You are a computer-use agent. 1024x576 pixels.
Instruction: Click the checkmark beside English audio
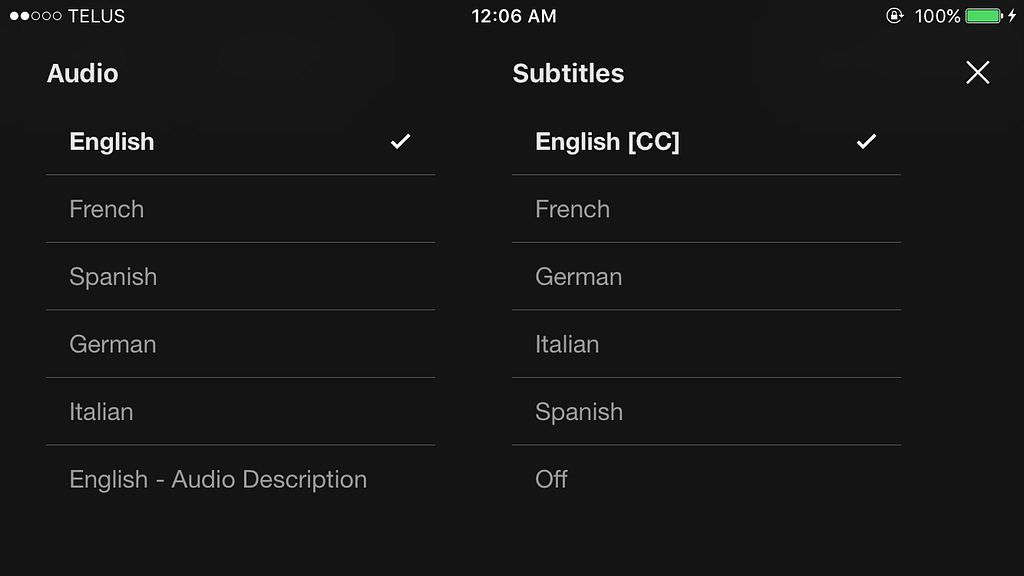(x=400, y=142)
